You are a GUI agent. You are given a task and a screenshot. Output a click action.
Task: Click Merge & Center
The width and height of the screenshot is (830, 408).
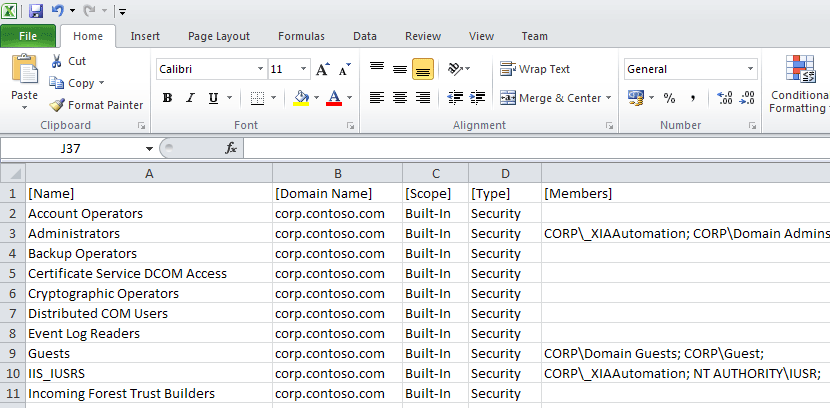pyautogui.click(x=551, y=98)
